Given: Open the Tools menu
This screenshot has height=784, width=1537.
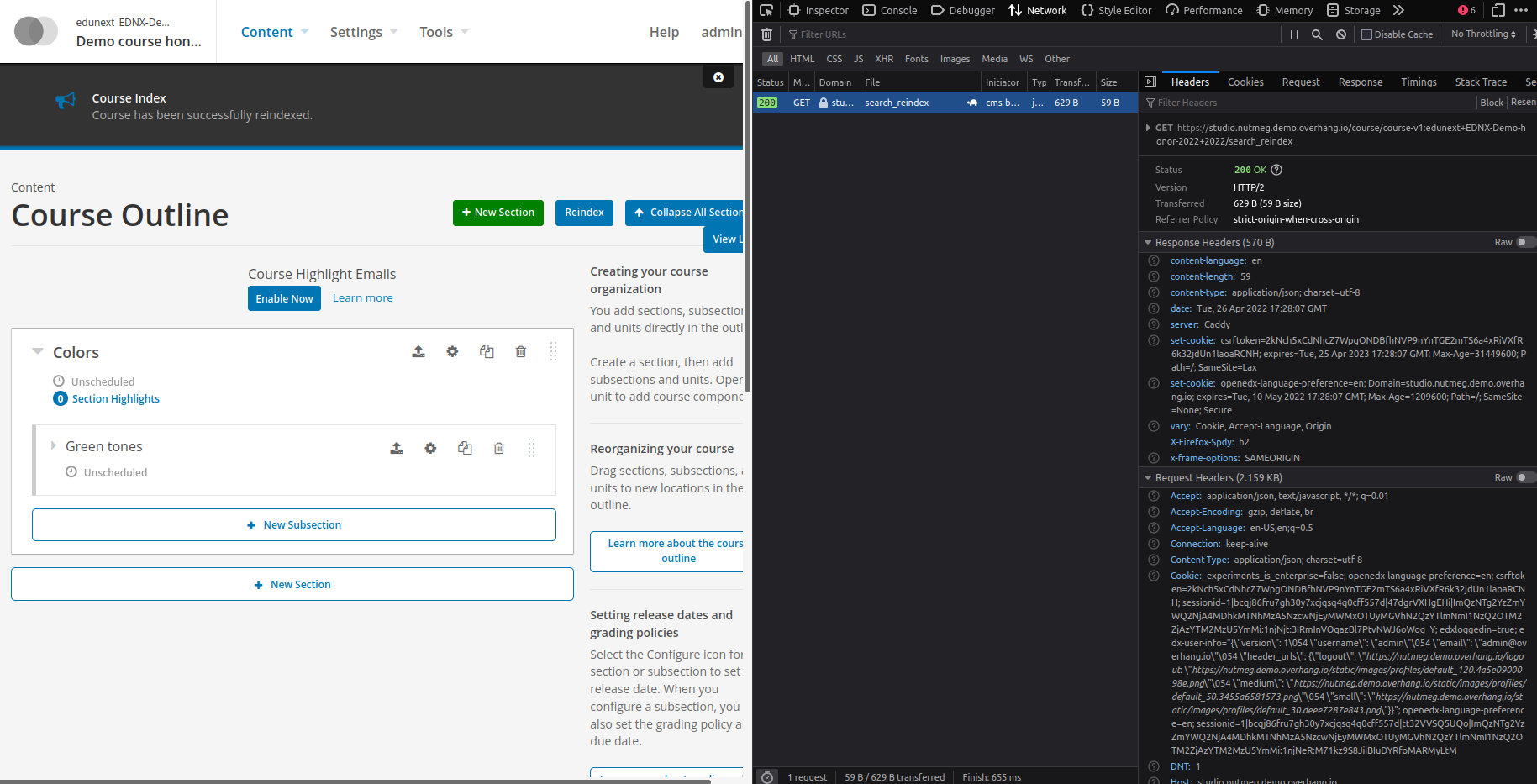Looking at the screenshot, I should (437, 31).
